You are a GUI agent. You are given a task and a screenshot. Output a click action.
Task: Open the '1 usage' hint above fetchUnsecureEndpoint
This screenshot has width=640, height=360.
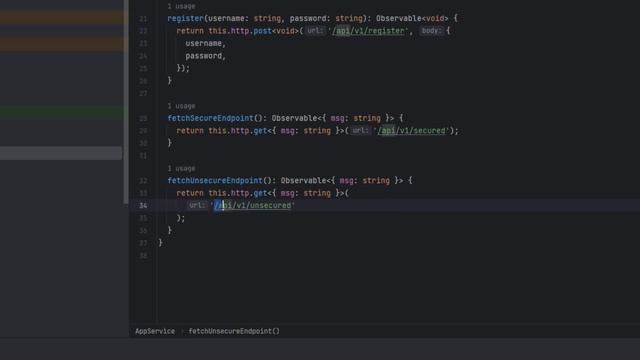click(181, 169)
